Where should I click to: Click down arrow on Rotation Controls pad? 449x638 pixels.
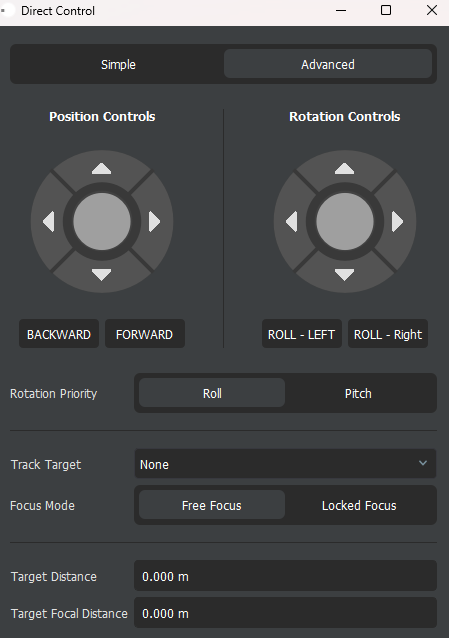344,275
